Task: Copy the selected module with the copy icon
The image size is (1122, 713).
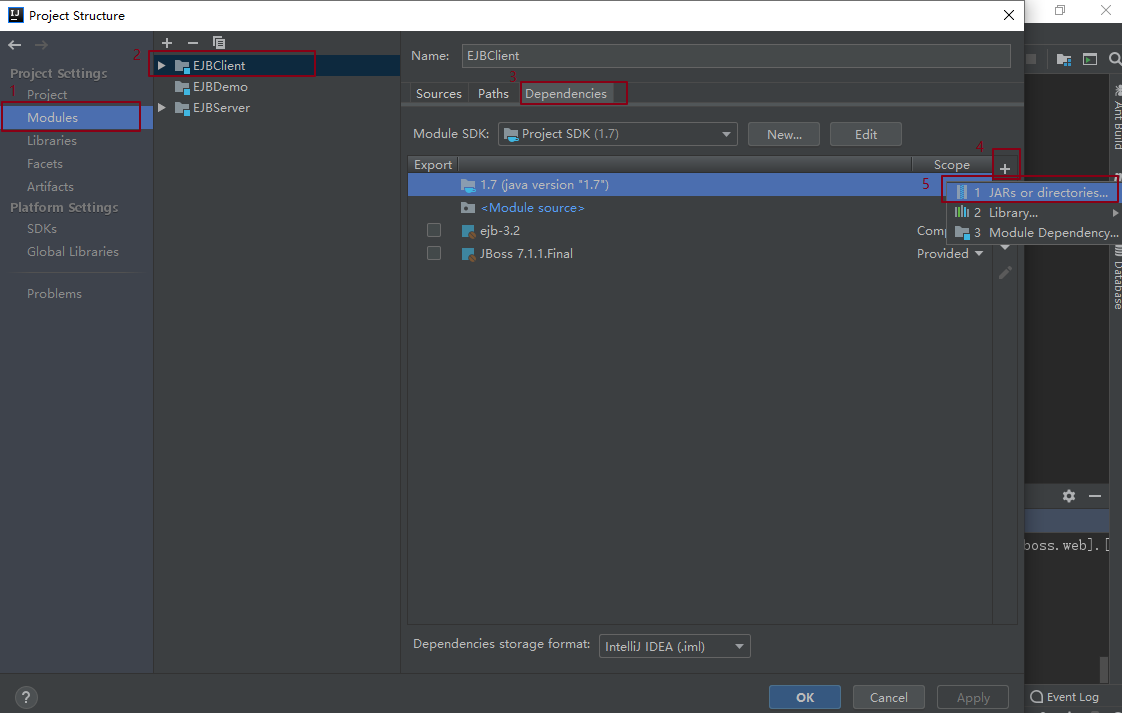Action: 219,43
